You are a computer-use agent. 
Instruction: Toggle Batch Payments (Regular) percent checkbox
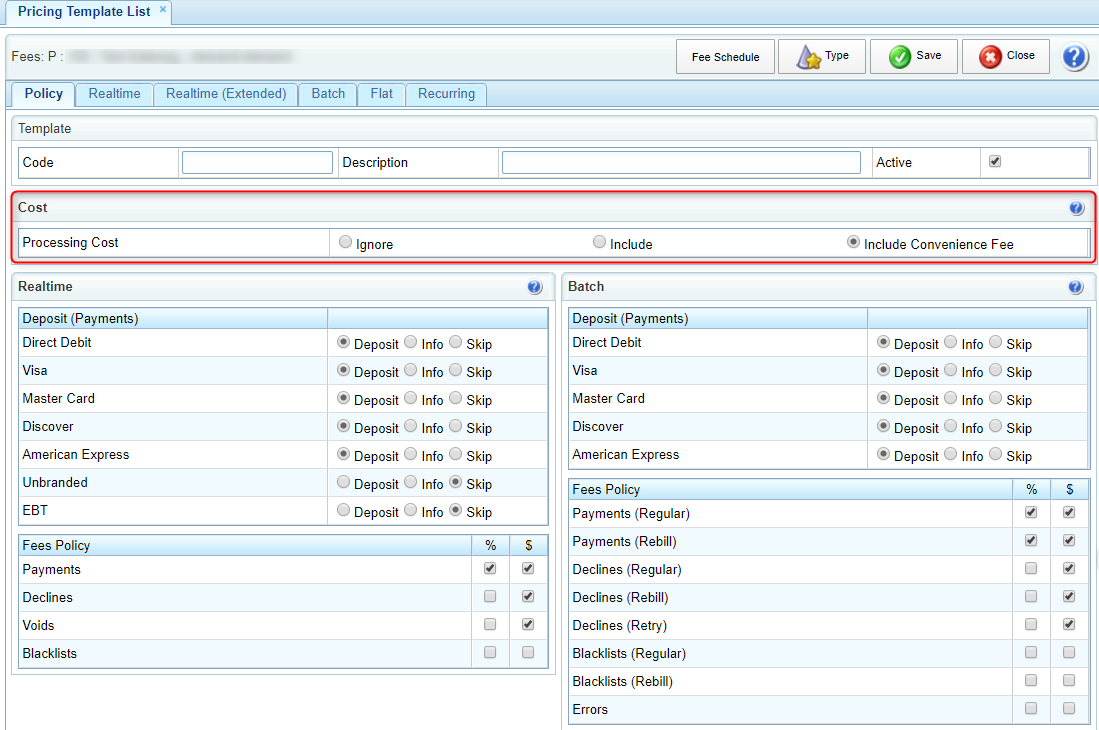coord(1031,512)
